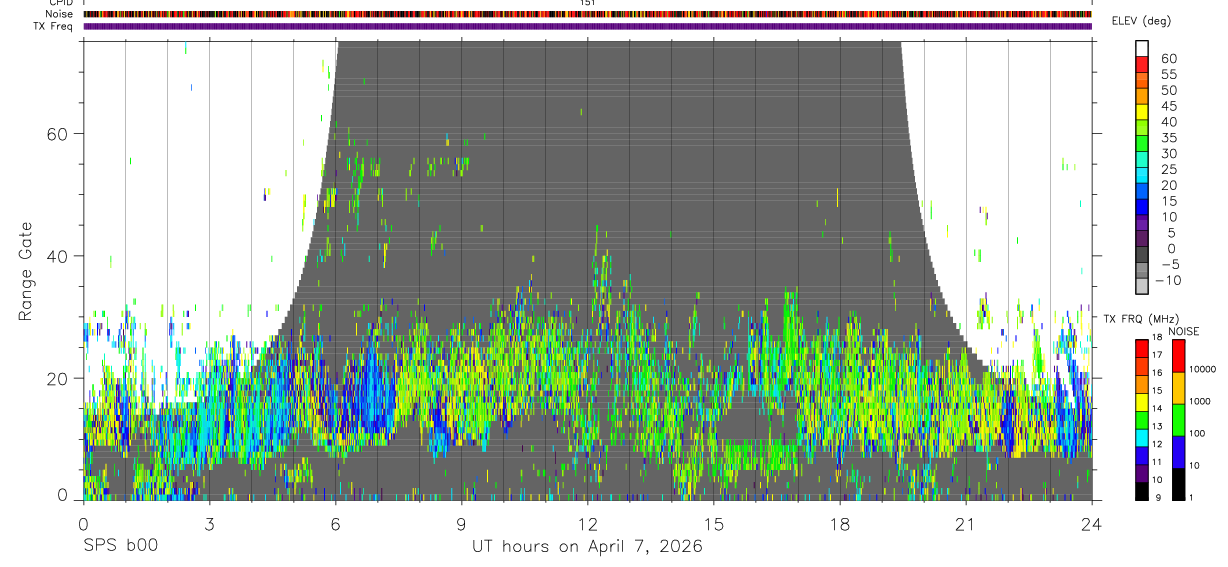This screenshot has height=567, width=1228.
Task: Click the purple TX Freq strip above plot
Action: (x=587, y=26)
